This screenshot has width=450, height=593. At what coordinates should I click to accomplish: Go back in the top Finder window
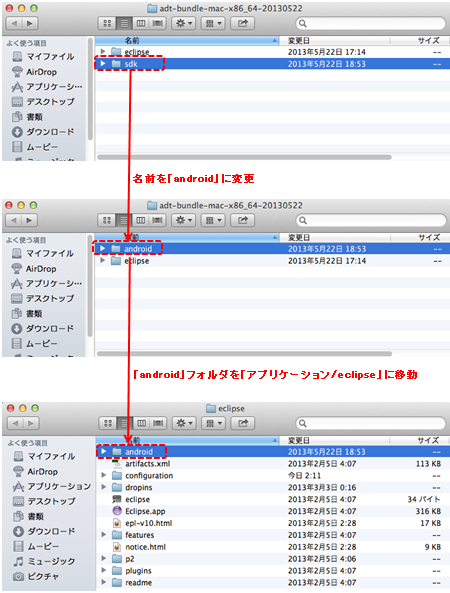14,23
